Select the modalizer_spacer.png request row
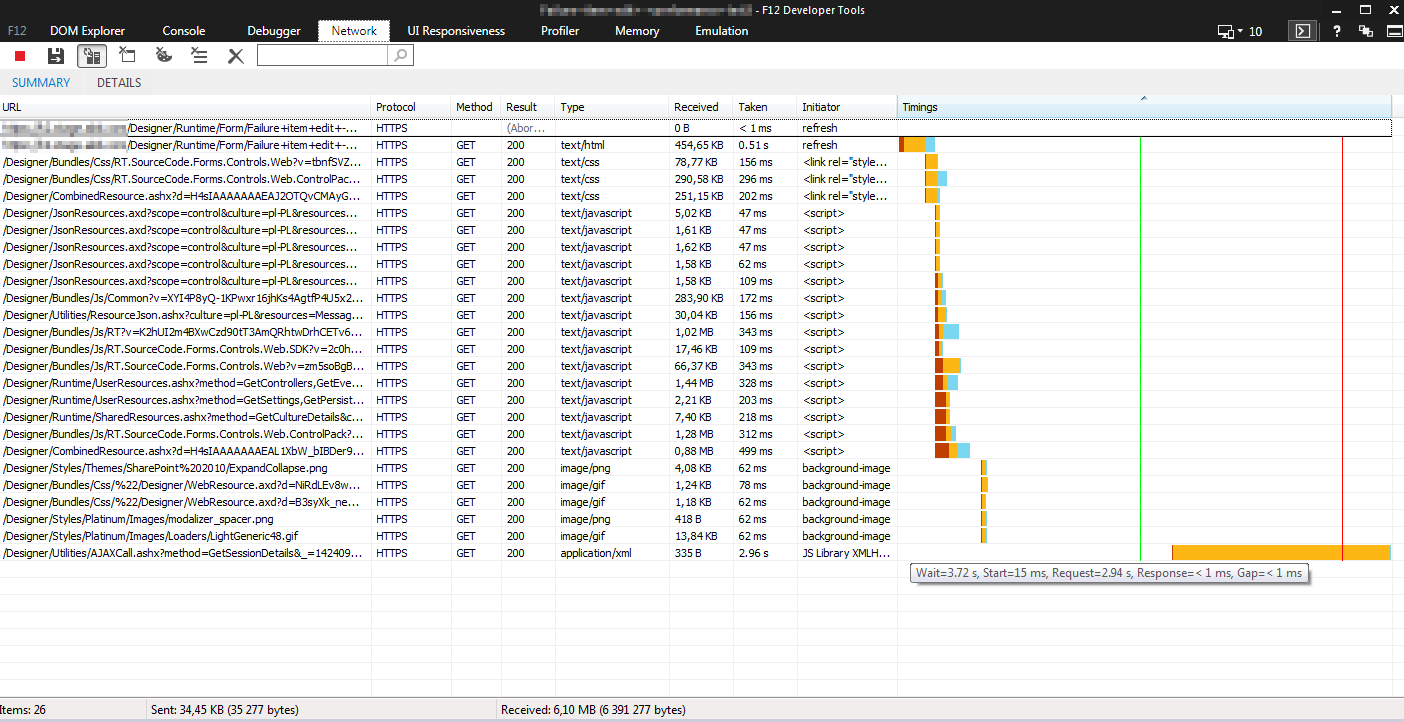This screenshot has height=722, width=1404. (696, 519)
